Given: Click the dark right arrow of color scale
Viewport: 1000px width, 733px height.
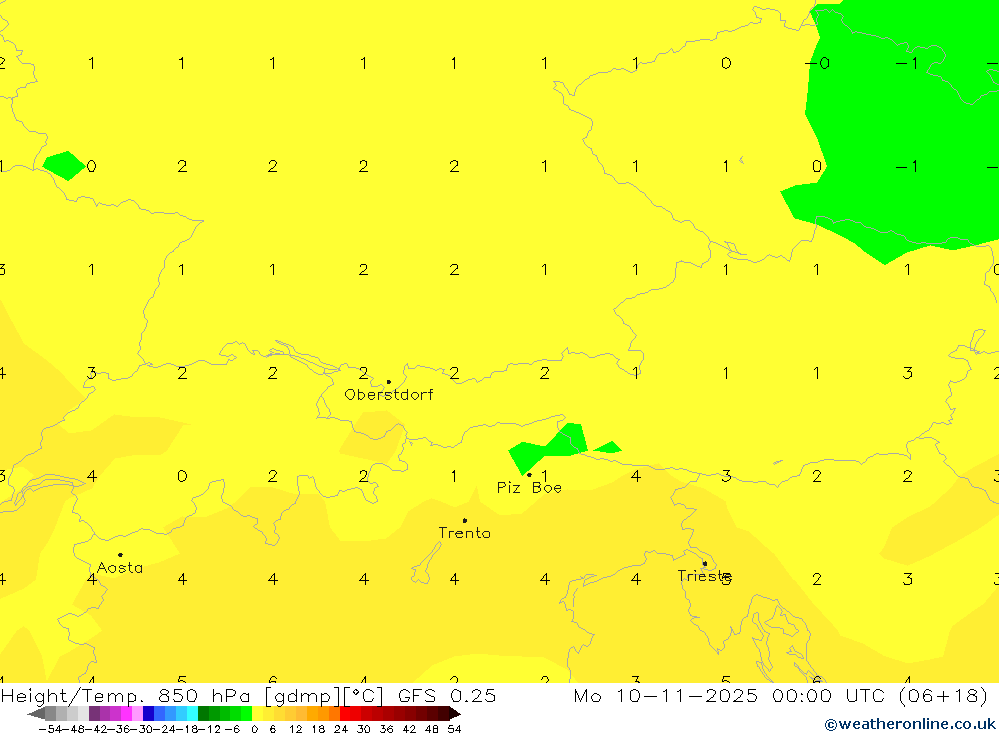Looking at the screenshot, I should tap(455, 714).
